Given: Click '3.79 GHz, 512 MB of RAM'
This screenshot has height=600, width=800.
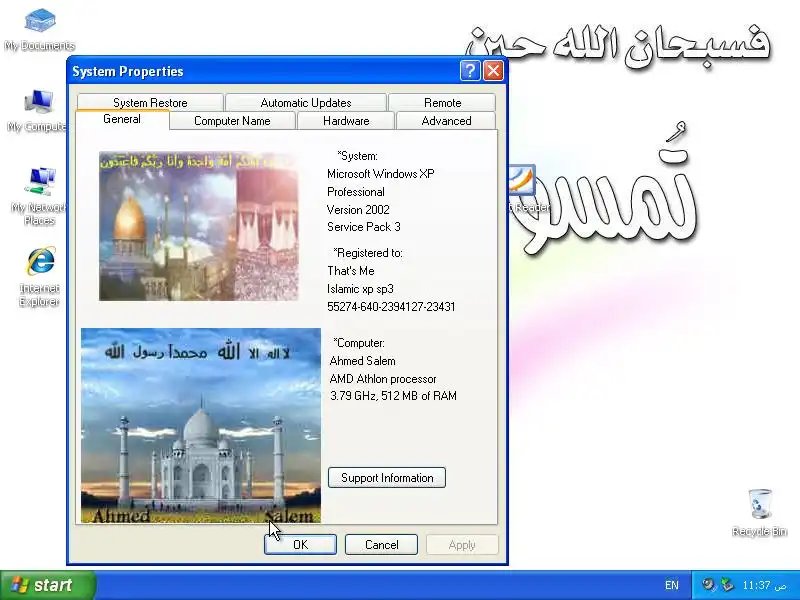Looking at the screenshot, I should [393, 396].
